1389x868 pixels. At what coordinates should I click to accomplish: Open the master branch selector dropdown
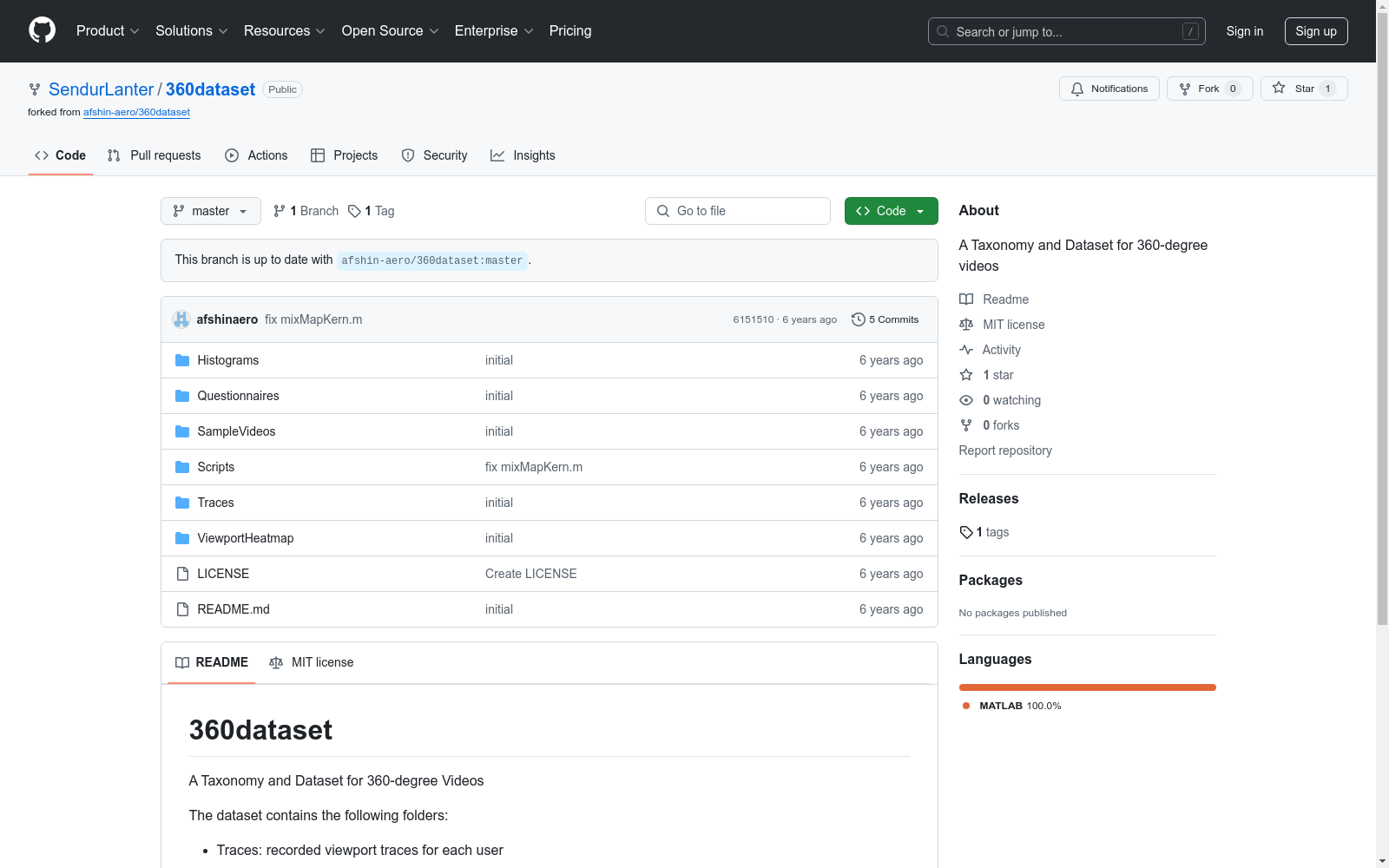click(211, 211)
